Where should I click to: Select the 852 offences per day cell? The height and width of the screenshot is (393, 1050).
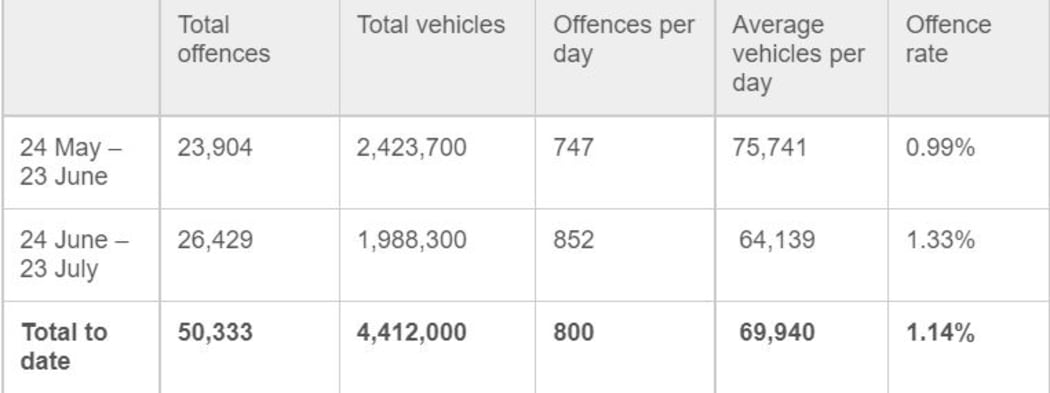(x=573, y=240)
